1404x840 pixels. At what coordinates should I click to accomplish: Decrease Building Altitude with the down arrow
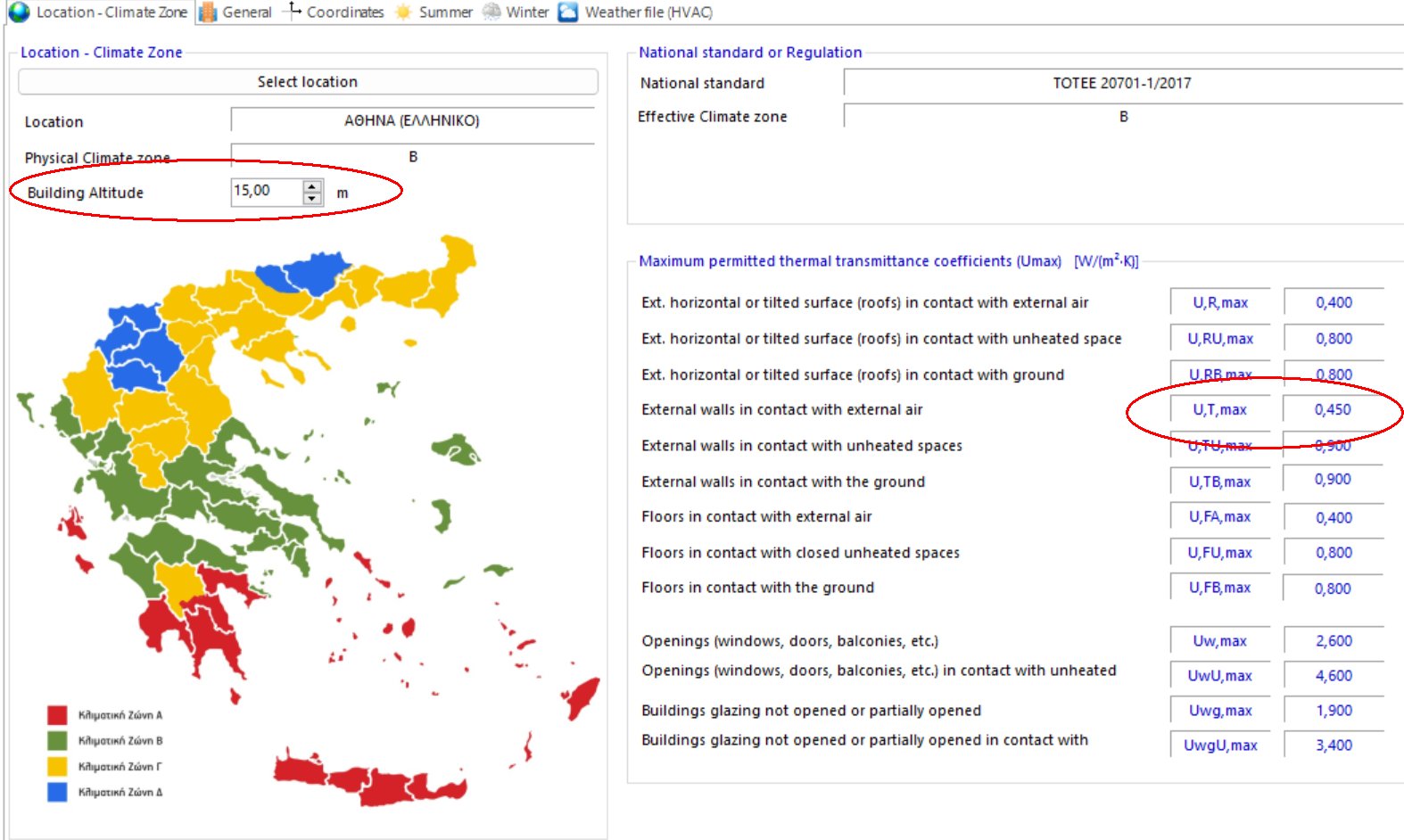tap(312, 198)
